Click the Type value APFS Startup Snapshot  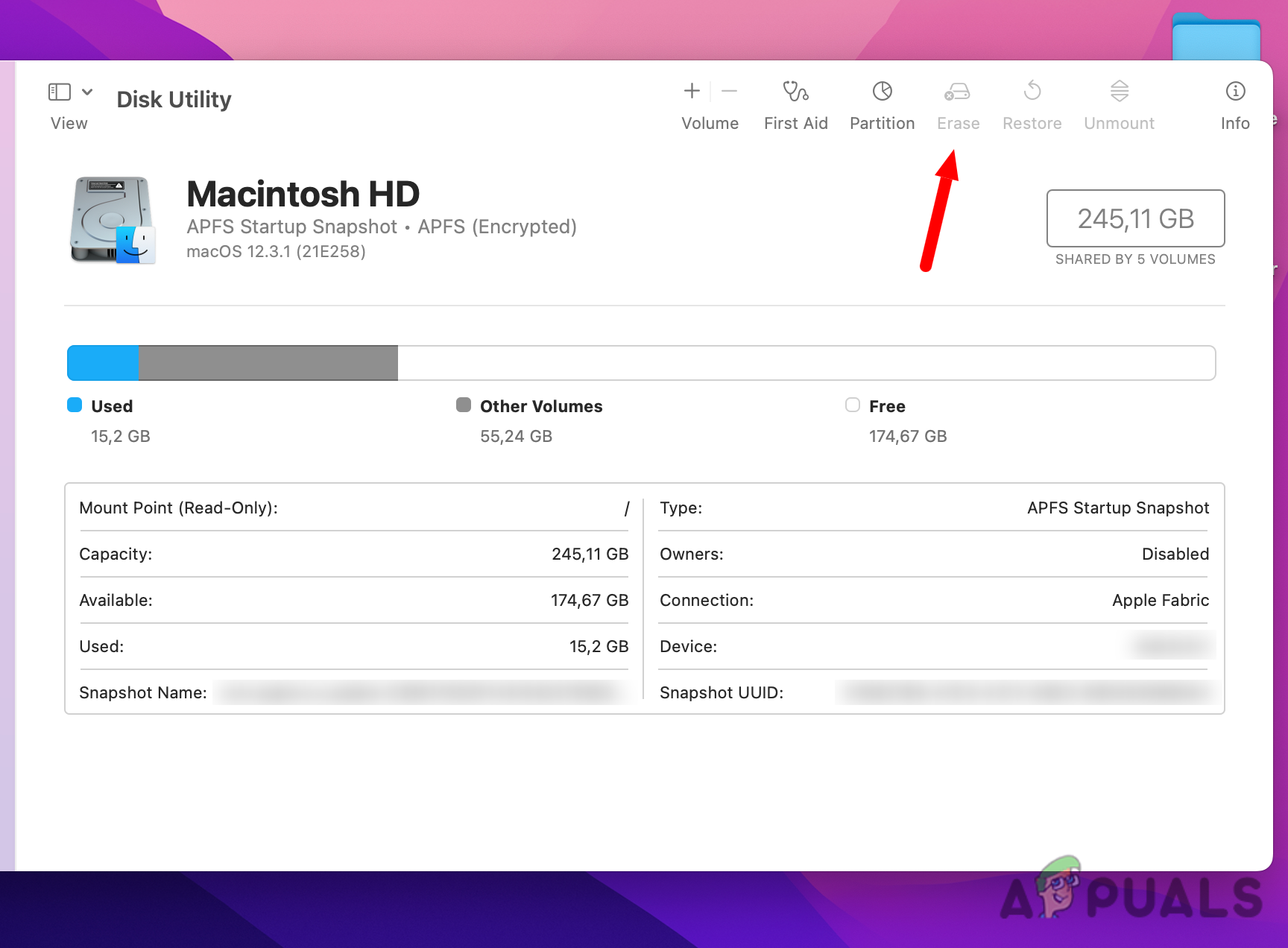tap(1118, 508)
